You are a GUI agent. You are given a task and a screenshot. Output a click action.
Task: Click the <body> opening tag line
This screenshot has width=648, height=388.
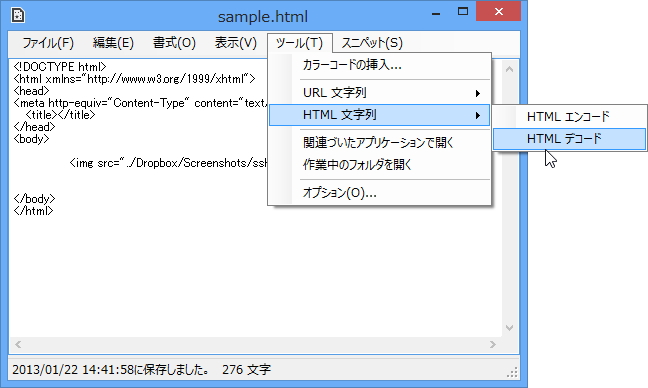click(31, 139)
